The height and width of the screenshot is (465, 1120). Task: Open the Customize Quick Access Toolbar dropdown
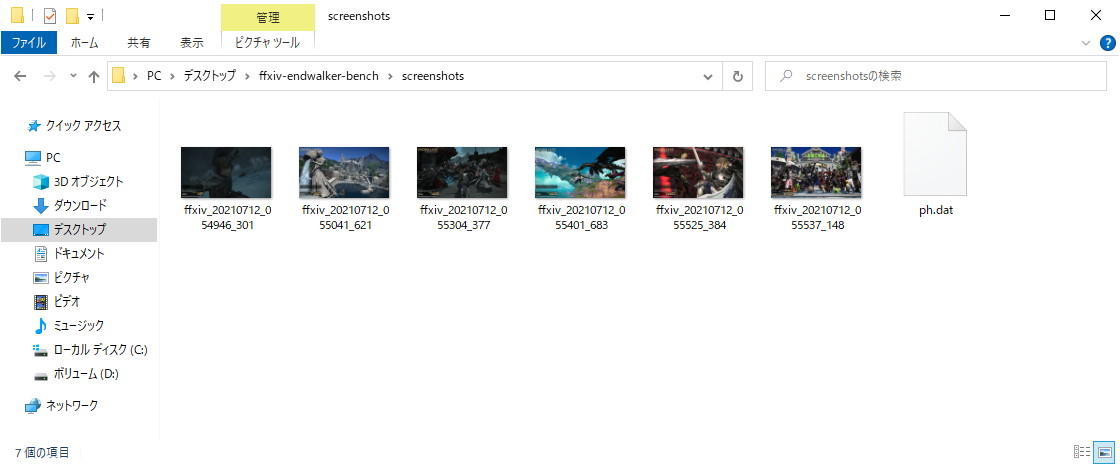point(91,16)
